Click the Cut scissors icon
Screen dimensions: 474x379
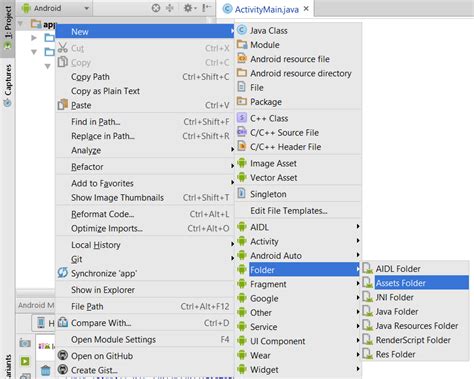click(x=63, y=48)
